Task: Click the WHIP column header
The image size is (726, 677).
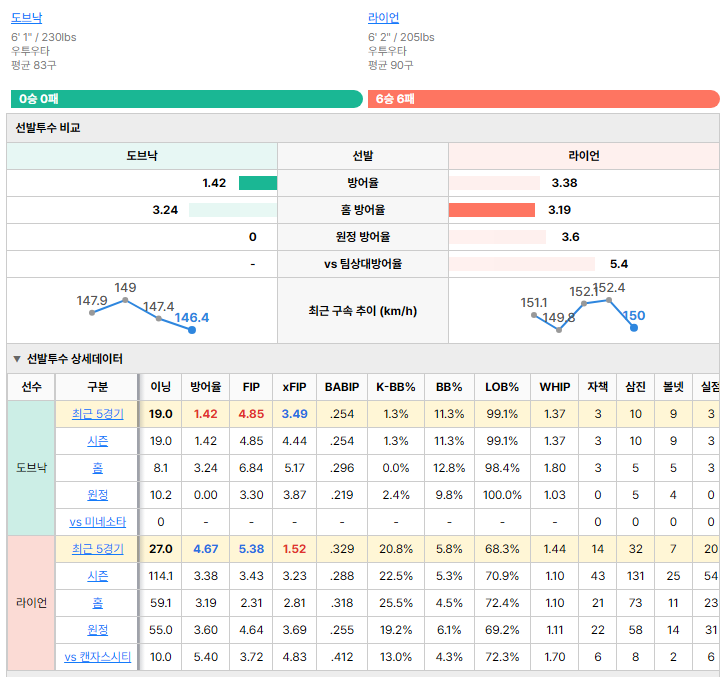Action: pos(555,387)
